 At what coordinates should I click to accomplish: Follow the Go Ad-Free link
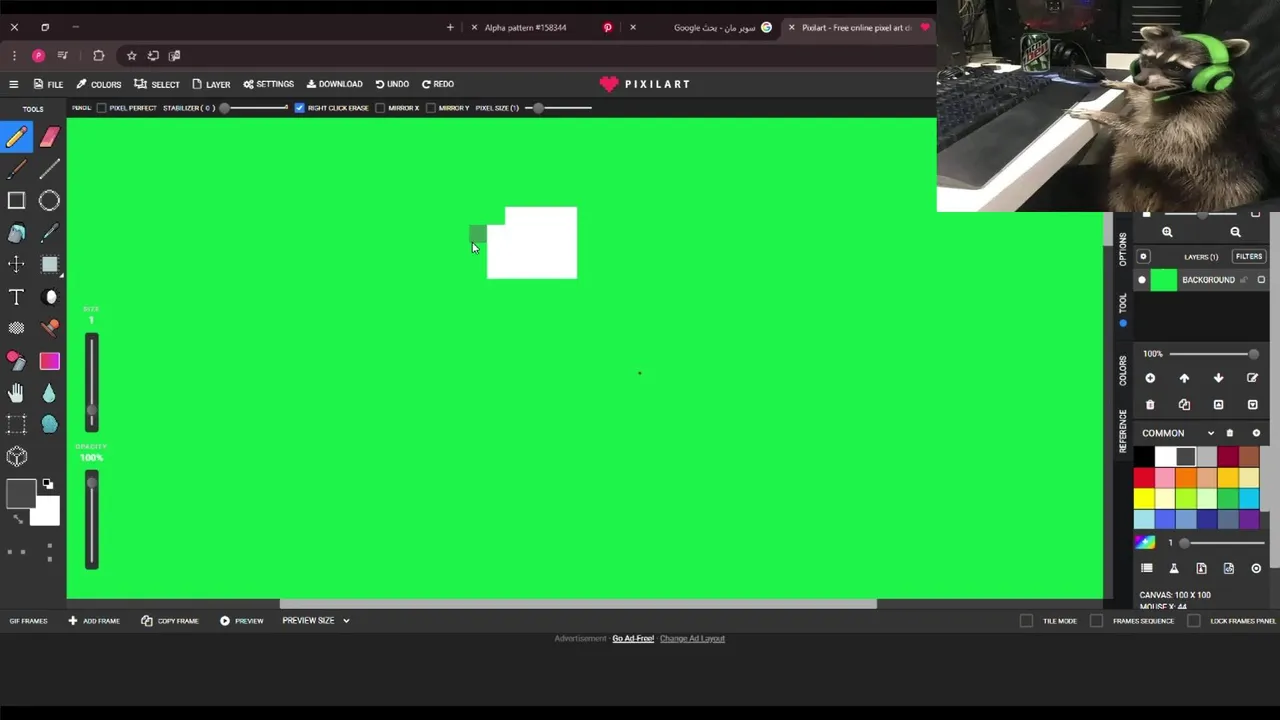pos(633,638)
